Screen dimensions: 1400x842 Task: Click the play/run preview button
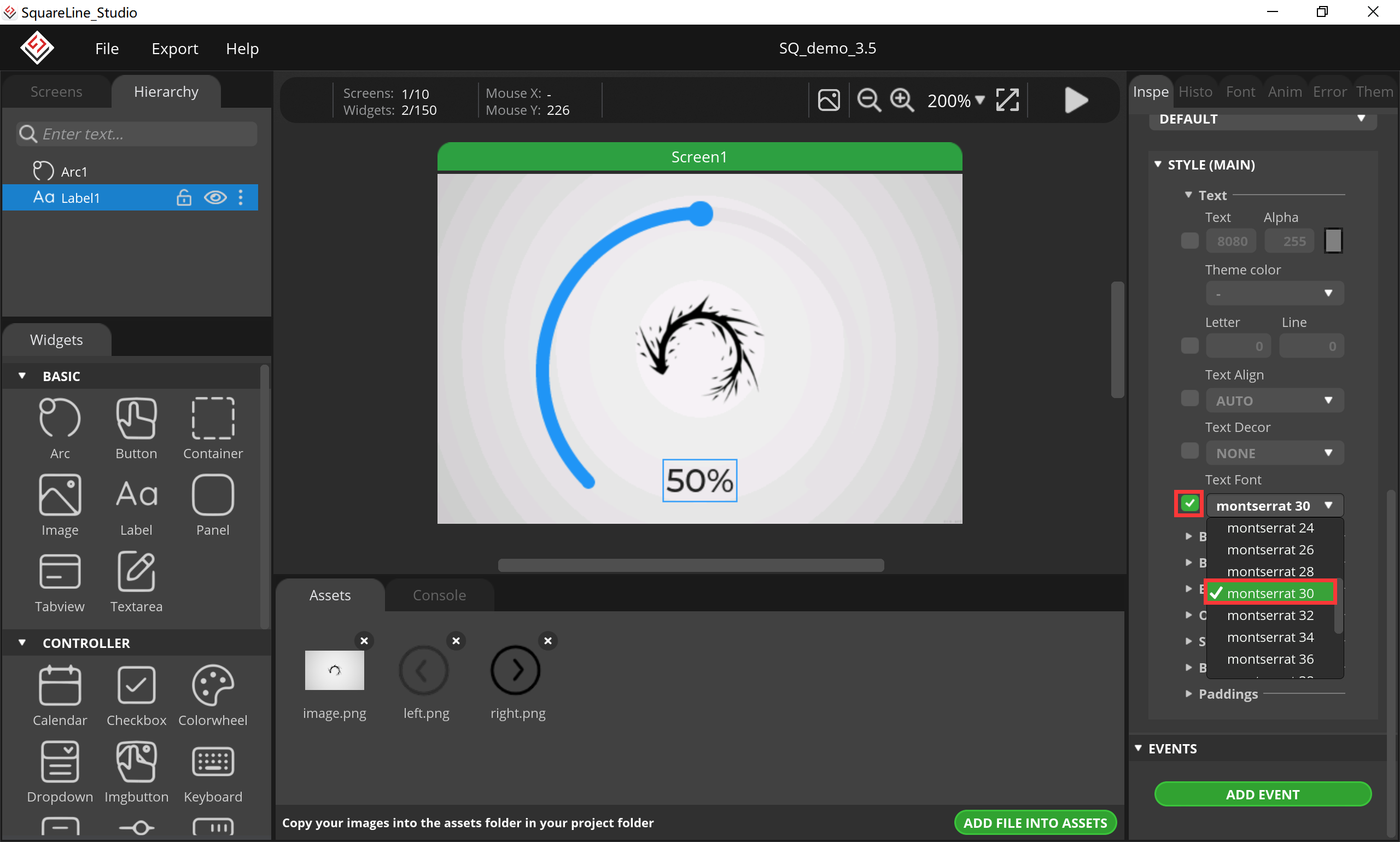coord(1075,100)
